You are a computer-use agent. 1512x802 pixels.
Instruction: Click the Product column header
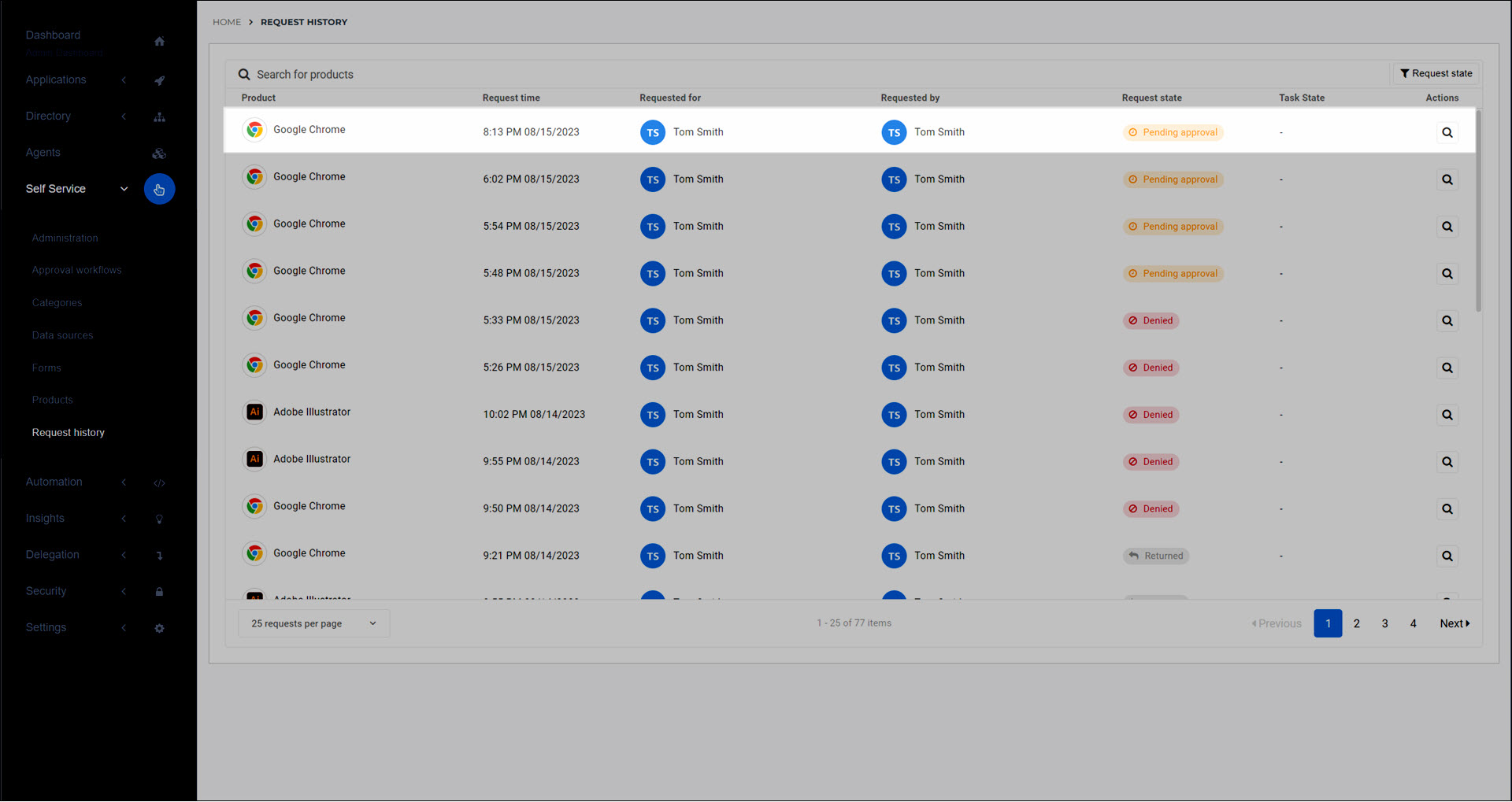click(258, 98)
